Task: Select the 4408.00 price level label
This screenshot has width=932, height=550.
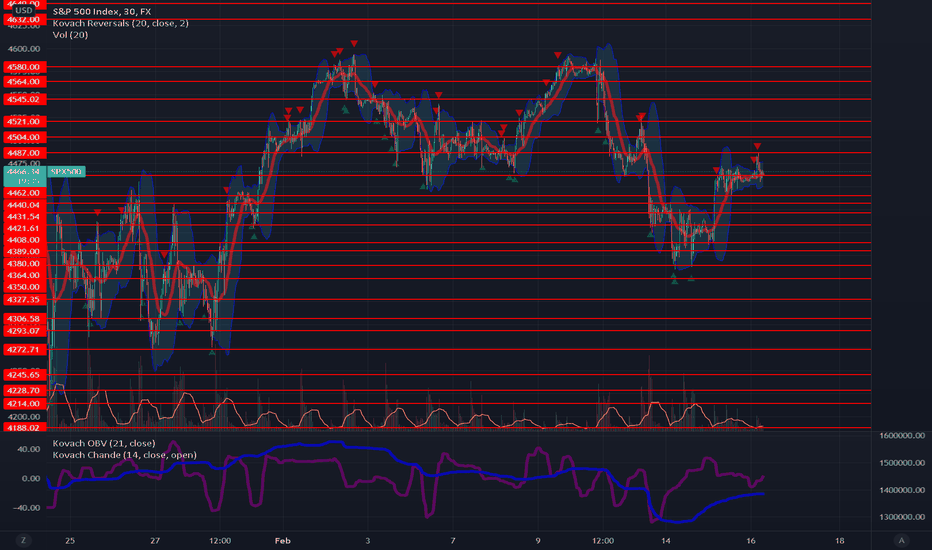Action: pyautogui.click(x=24, y=240)
